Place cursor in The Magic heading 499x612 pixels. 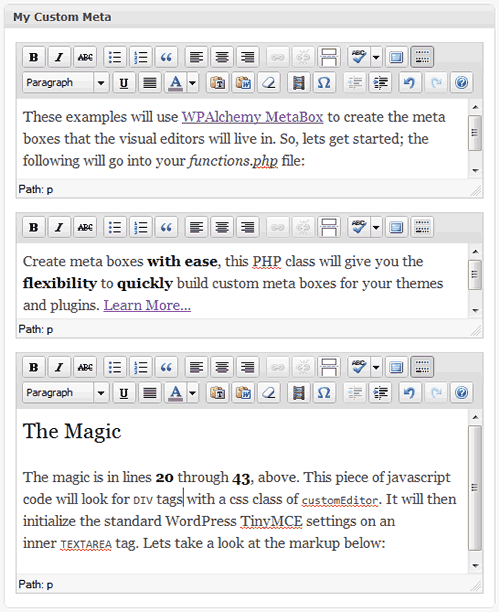[72, 431]
